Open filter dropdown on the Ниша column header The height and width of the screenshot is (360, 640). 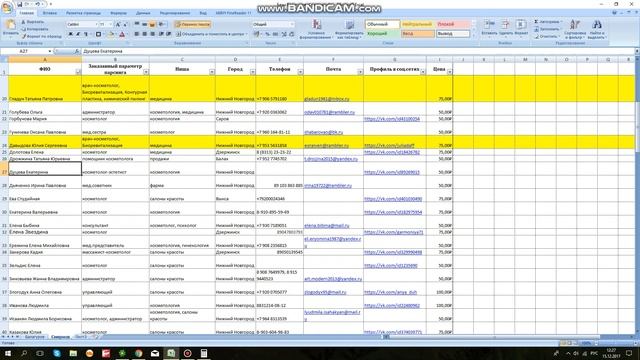(212, 72)
